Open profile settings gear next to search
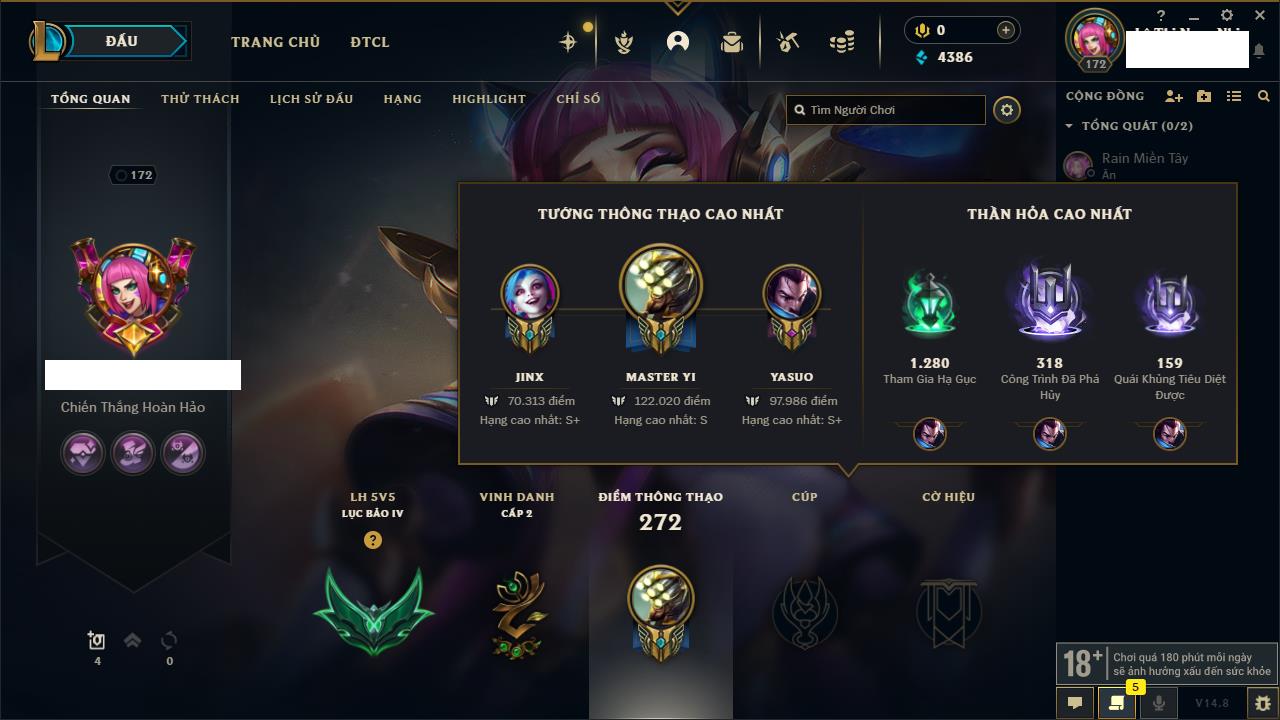1280x720 pixels. [1007, 110]
